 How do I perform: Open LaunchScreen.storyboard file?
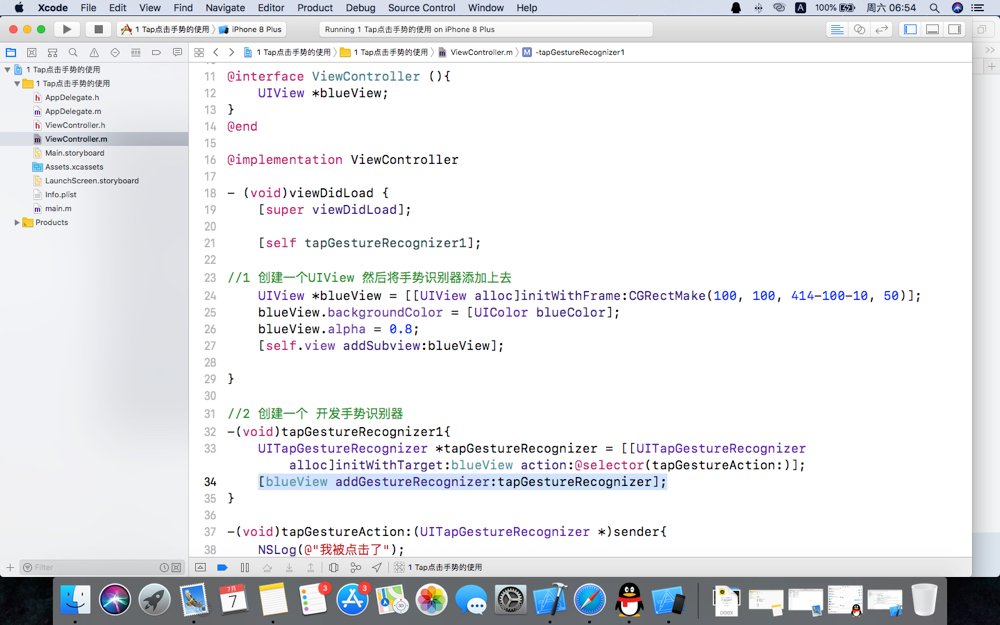coord(92,181)
